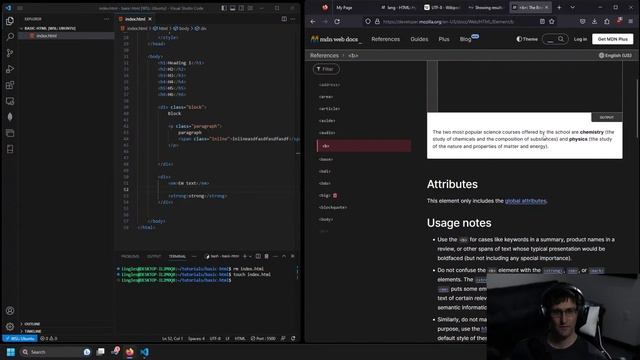Image resolution: width=640 pixels, height=360 pixels.
Task: Open the terminal launch profile dropdown arrow
Action: point(250,256)
